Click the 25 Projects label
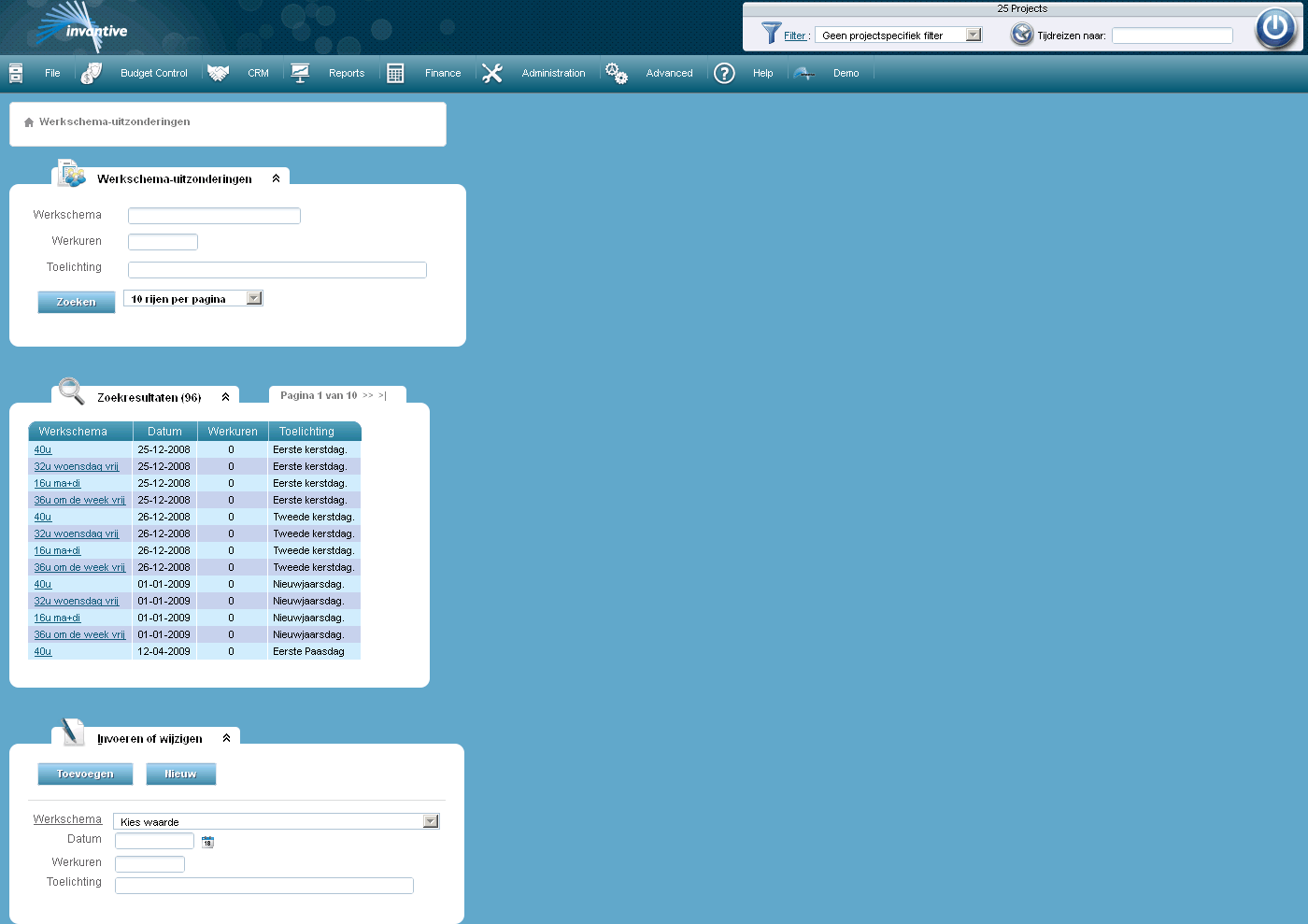 click(x=1022, y=8)
